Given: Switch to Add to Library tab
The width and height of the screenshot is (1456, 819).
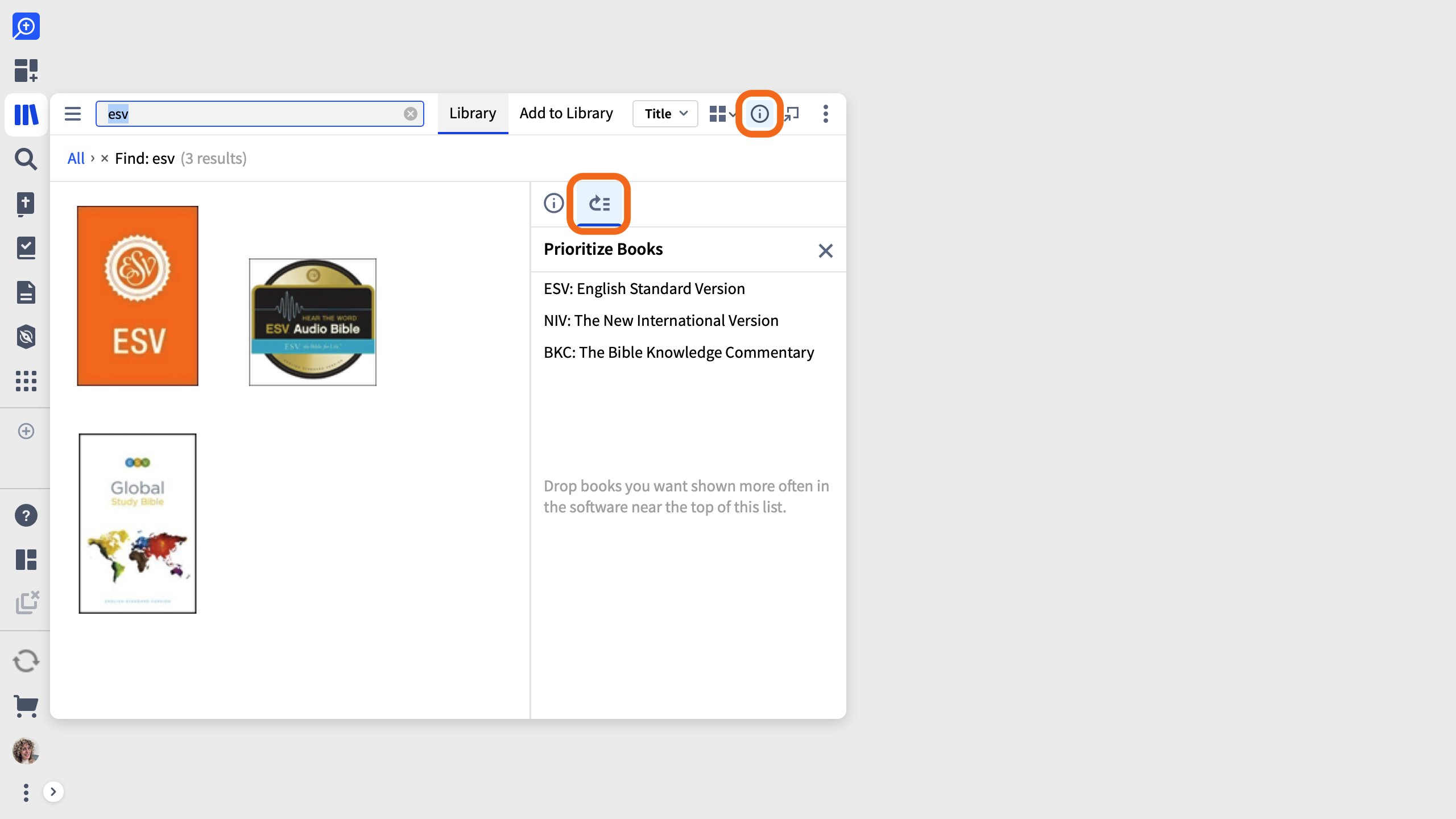Looking at the screenshot, I should pyautogui.click(x=566, y=114).
